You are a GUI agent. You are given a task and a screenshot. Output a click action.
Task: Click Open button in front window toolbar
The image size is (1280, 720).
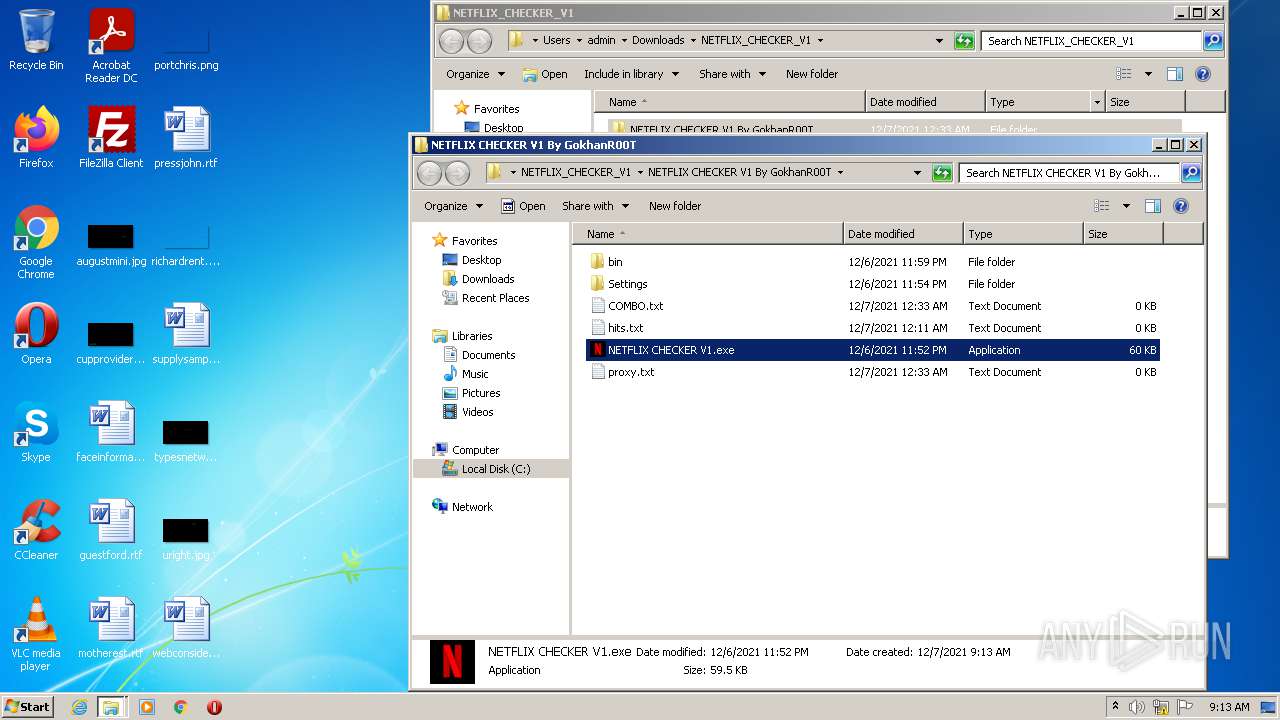[x=523, y=206]
